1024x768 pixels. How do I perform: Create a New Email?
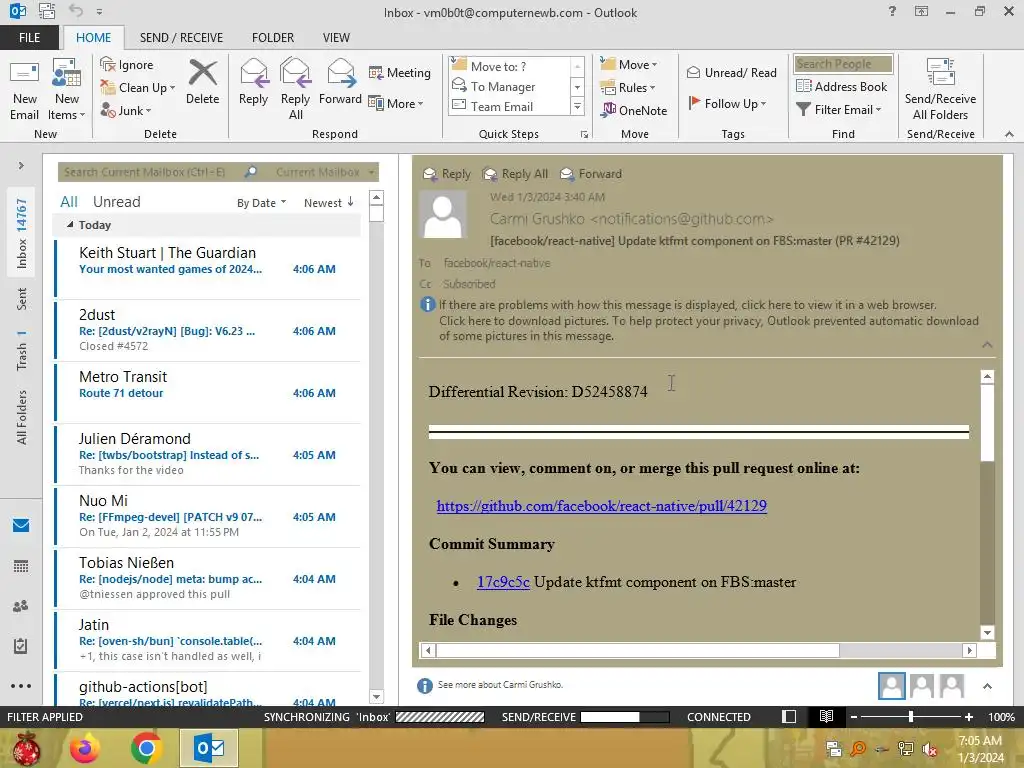[25, 90]
